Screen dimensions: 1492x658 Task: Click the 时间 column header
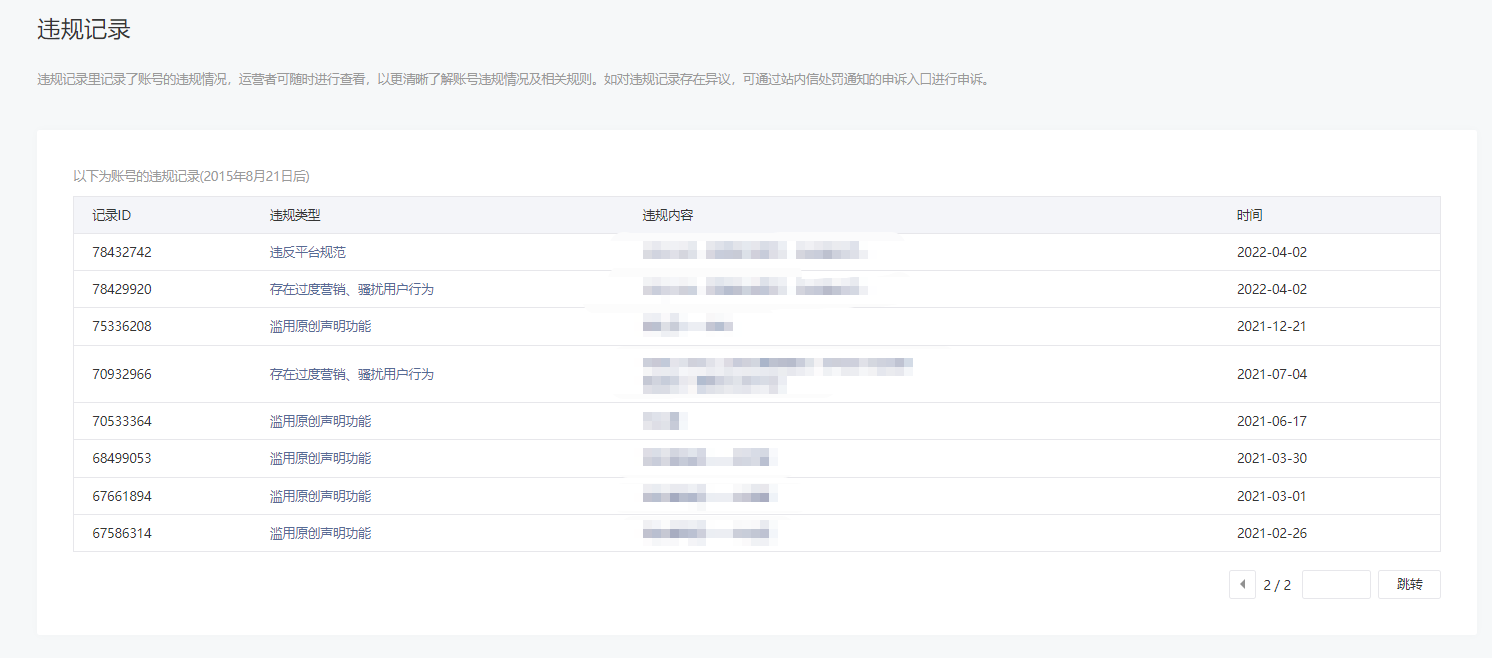point(1249,215)
